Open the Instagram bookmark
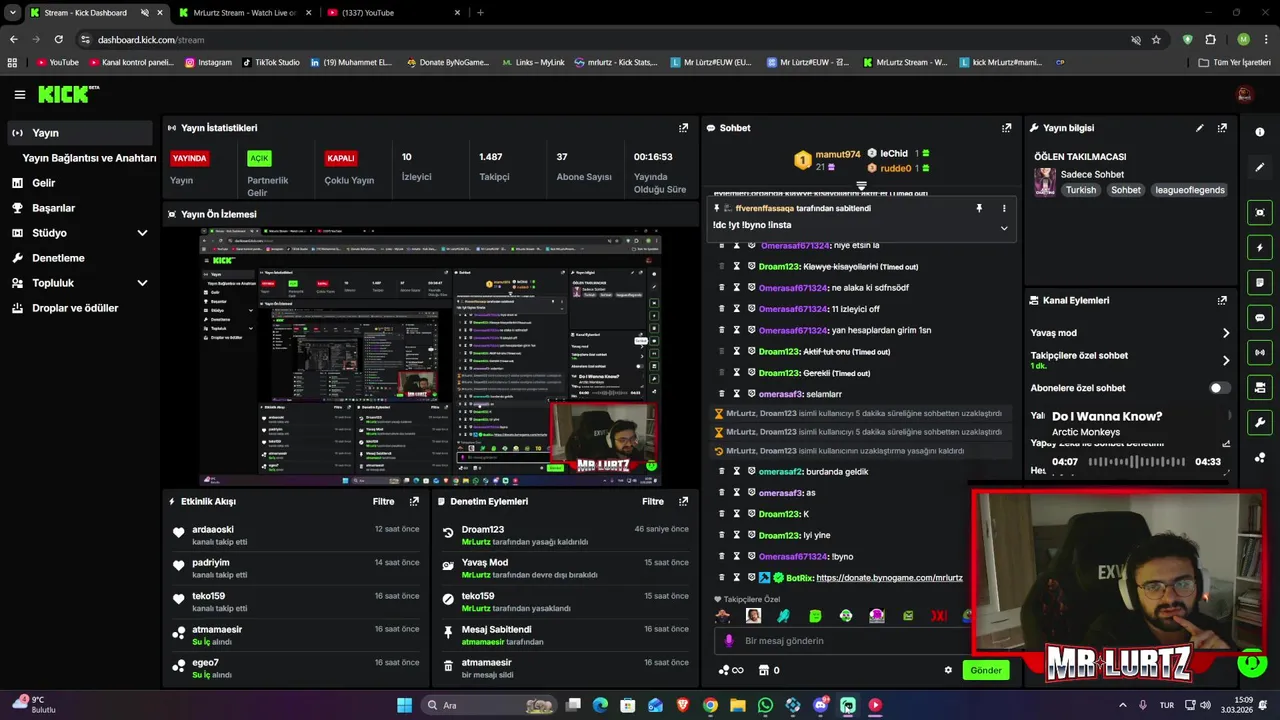 [x=208, y=62]
